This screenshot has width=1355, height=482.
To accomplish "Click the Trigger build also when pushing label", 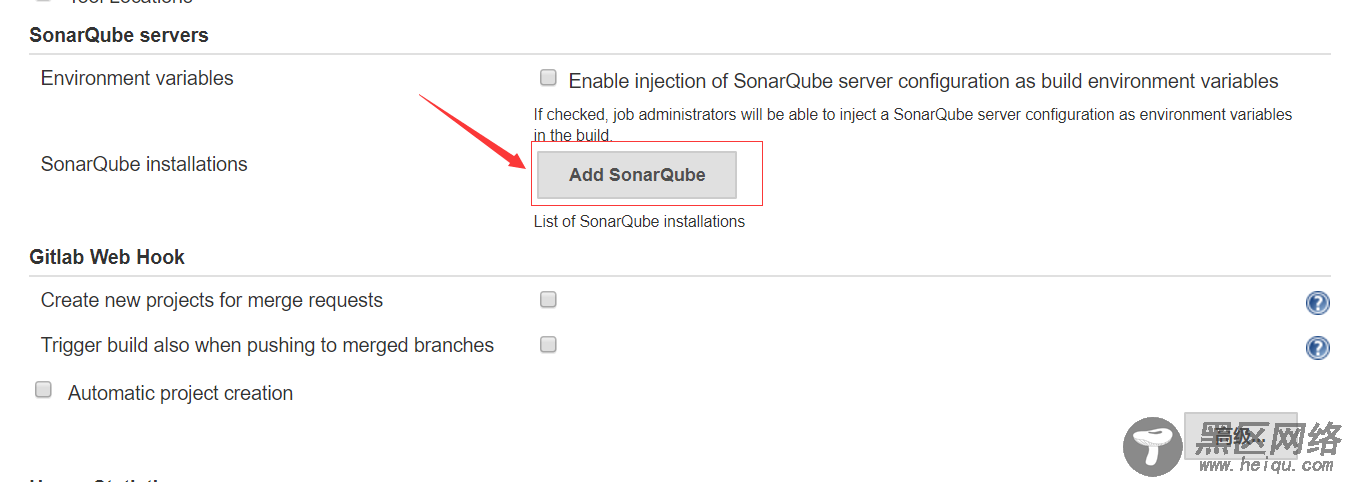I will click(267, 345).
